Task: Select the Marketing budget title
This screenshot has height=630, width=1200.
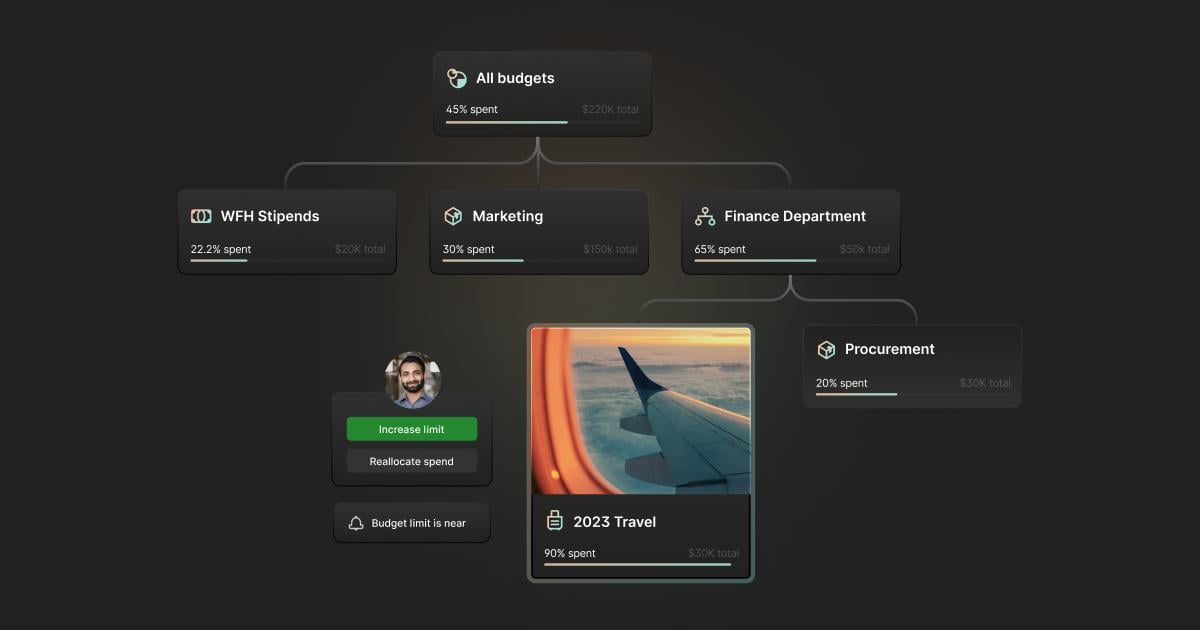Action: (x=508, y=216)
